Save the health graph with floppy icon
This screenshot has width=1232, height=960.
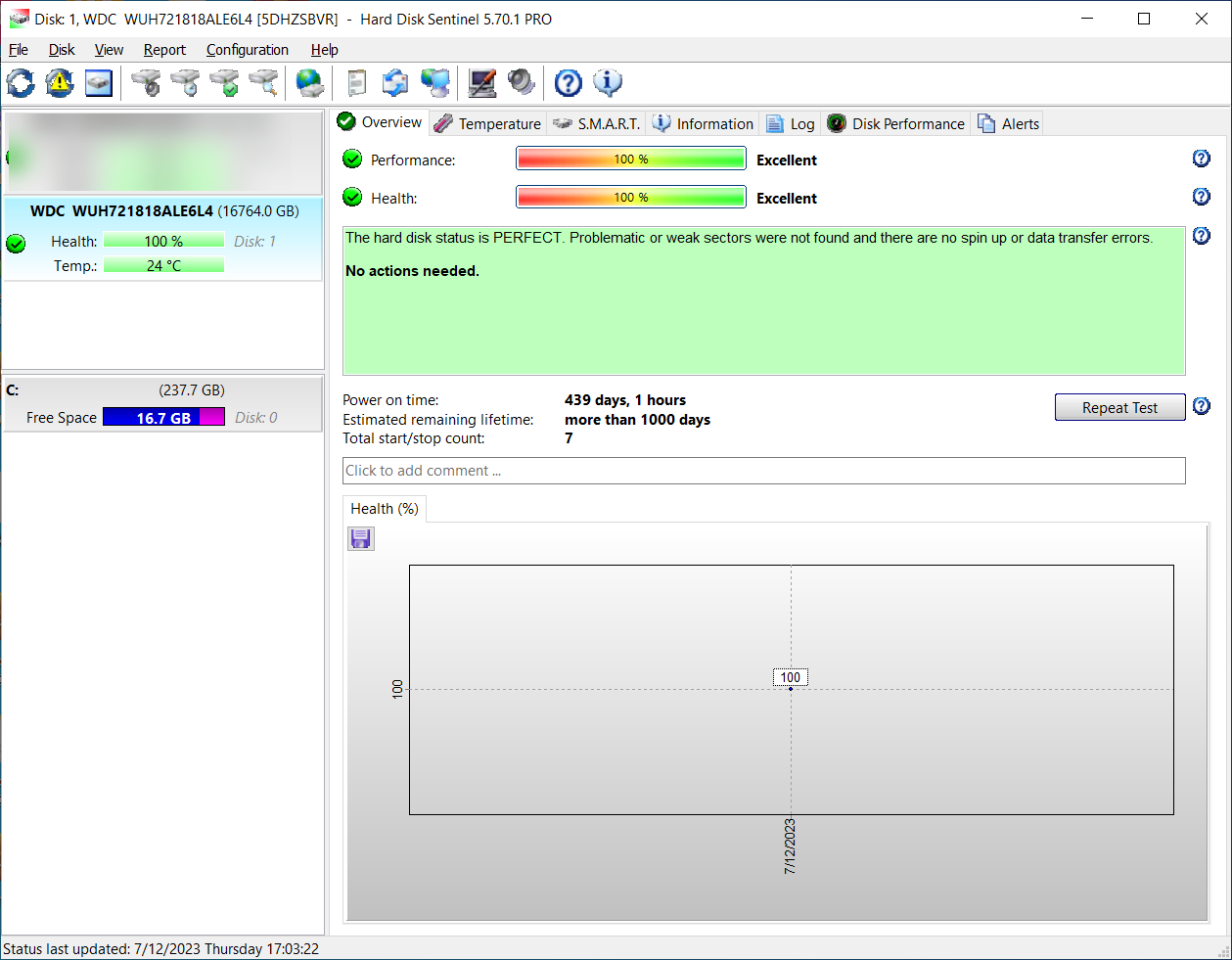361,538
